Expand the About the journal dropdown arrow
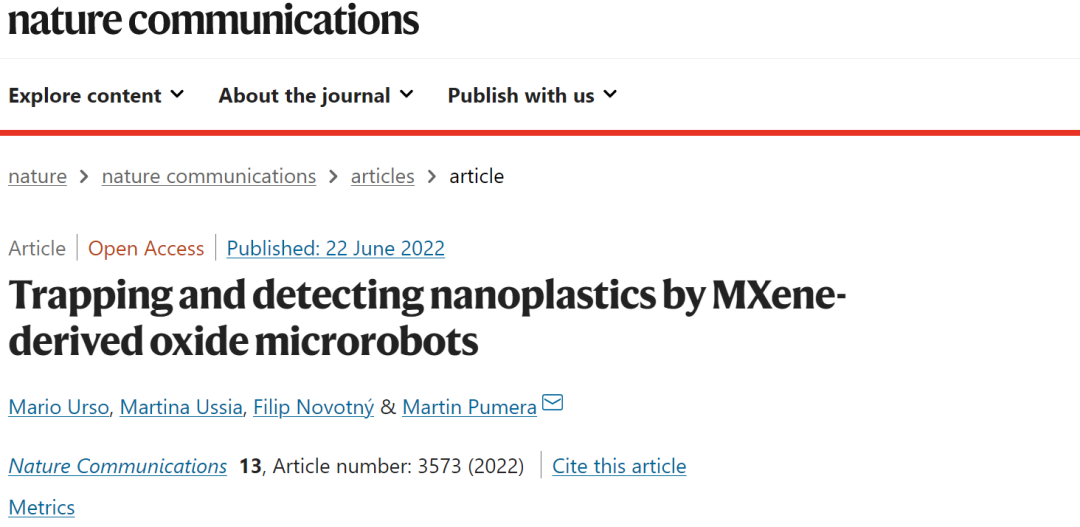This screenshot has height=527, width=1080. pos(406,94)
